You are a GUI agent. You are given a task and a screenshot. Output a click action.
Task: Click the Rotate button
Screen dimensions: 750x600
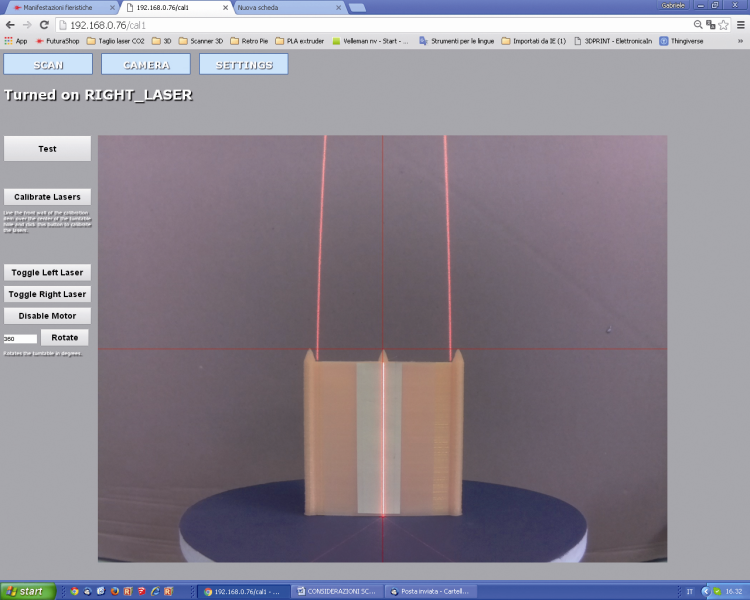click(65, 337)
